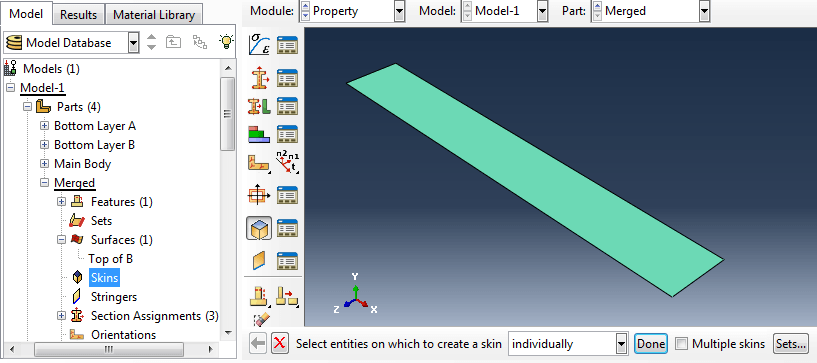The image size is (817, 363).
Task: Open the 'individually' selection method dropdown
Action: coord(621,344)
